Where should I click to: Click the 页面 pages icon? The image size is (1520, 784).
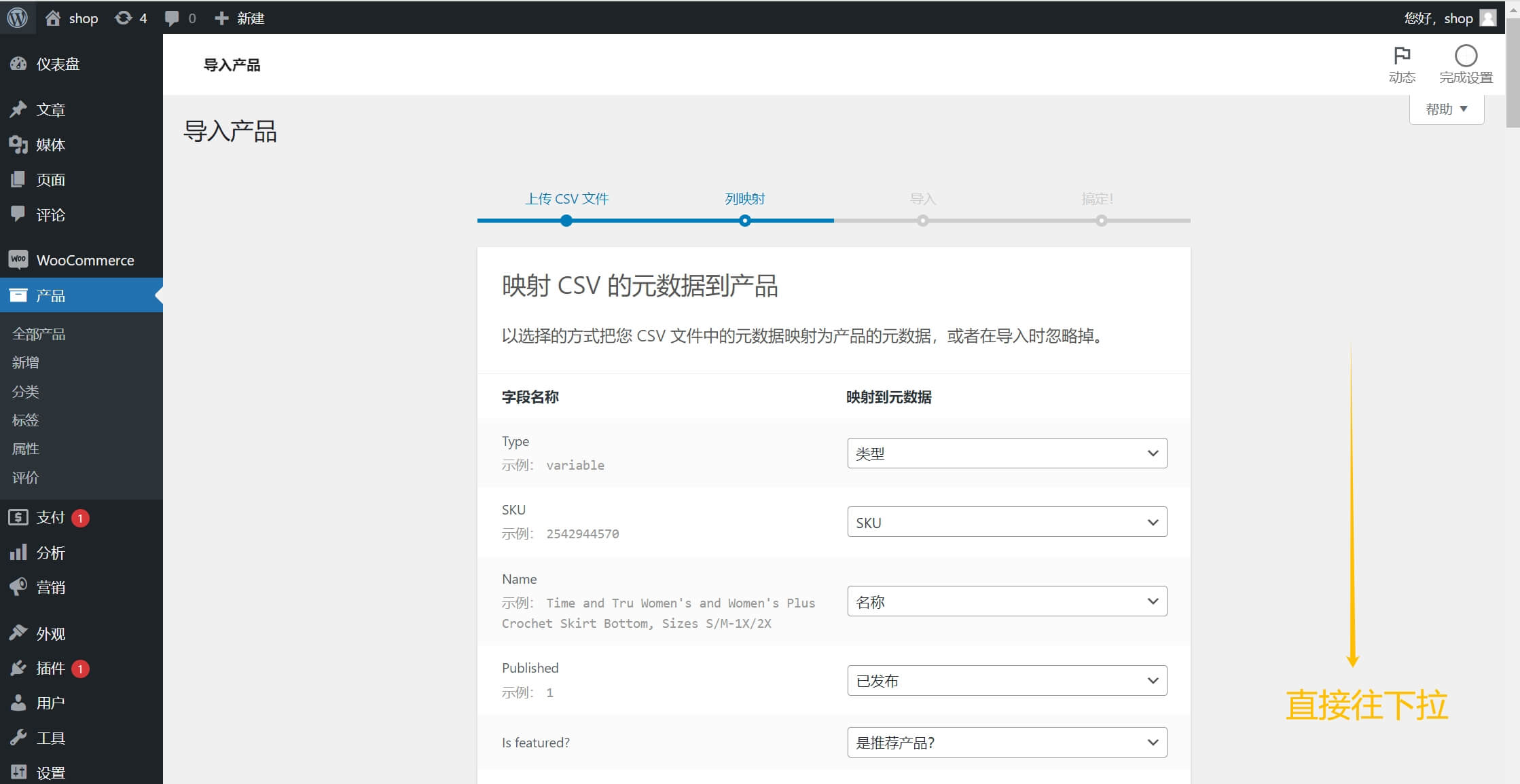(18, 179)
